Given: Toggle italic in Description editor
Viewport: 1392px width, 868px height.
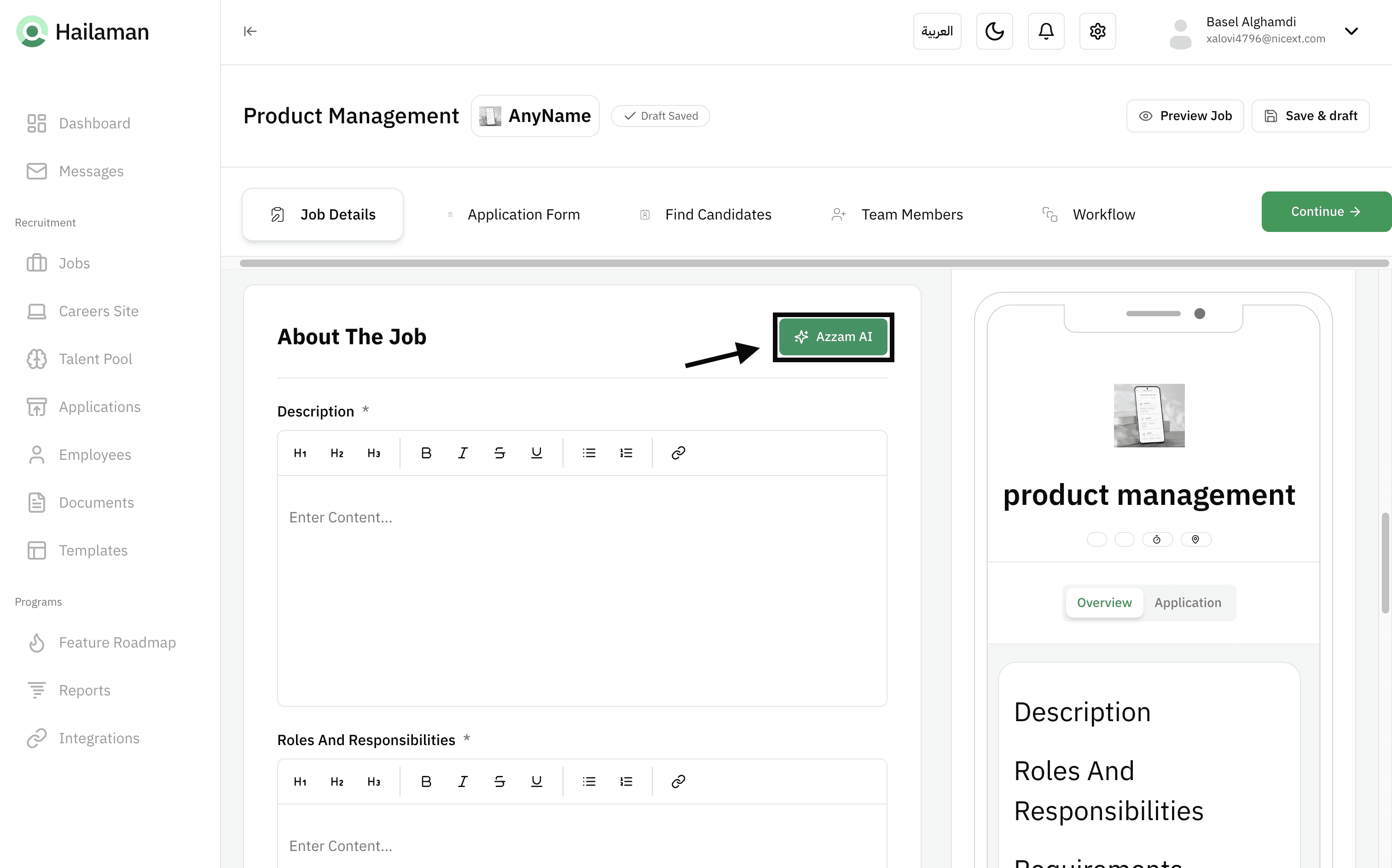Looking at the screenshot, I should (x=463, y=453).
